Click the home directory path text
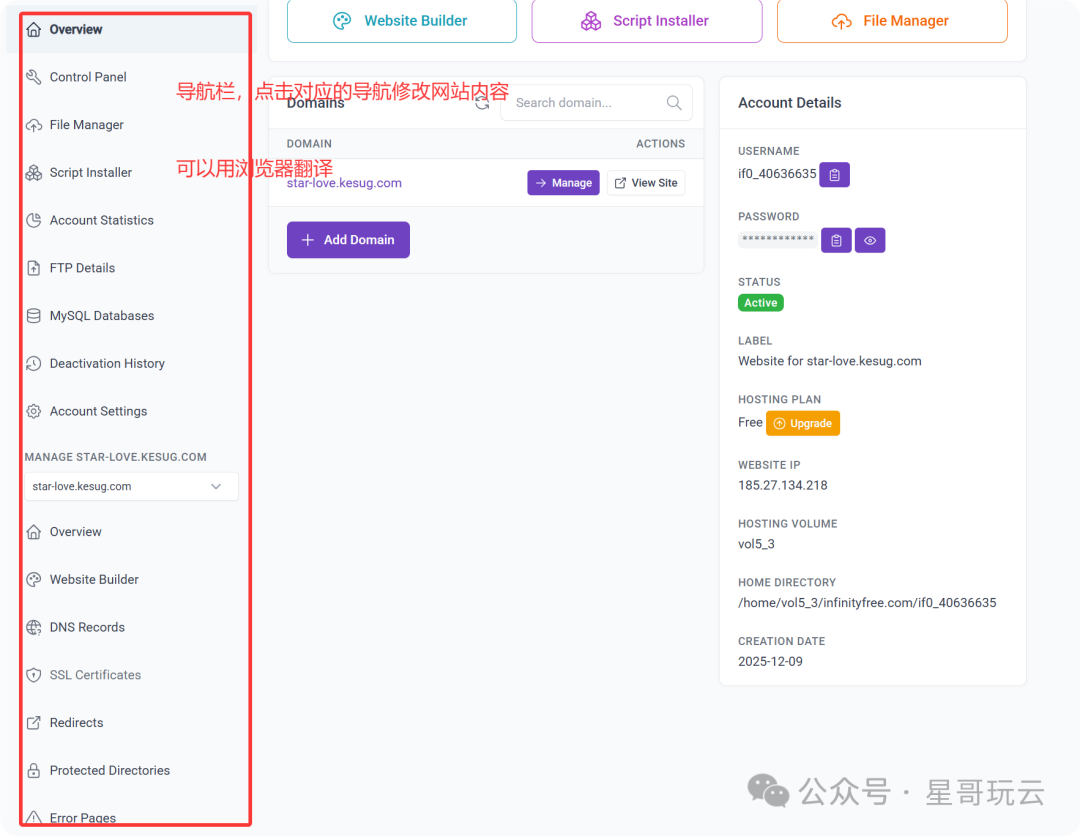 tap(867, 603)
